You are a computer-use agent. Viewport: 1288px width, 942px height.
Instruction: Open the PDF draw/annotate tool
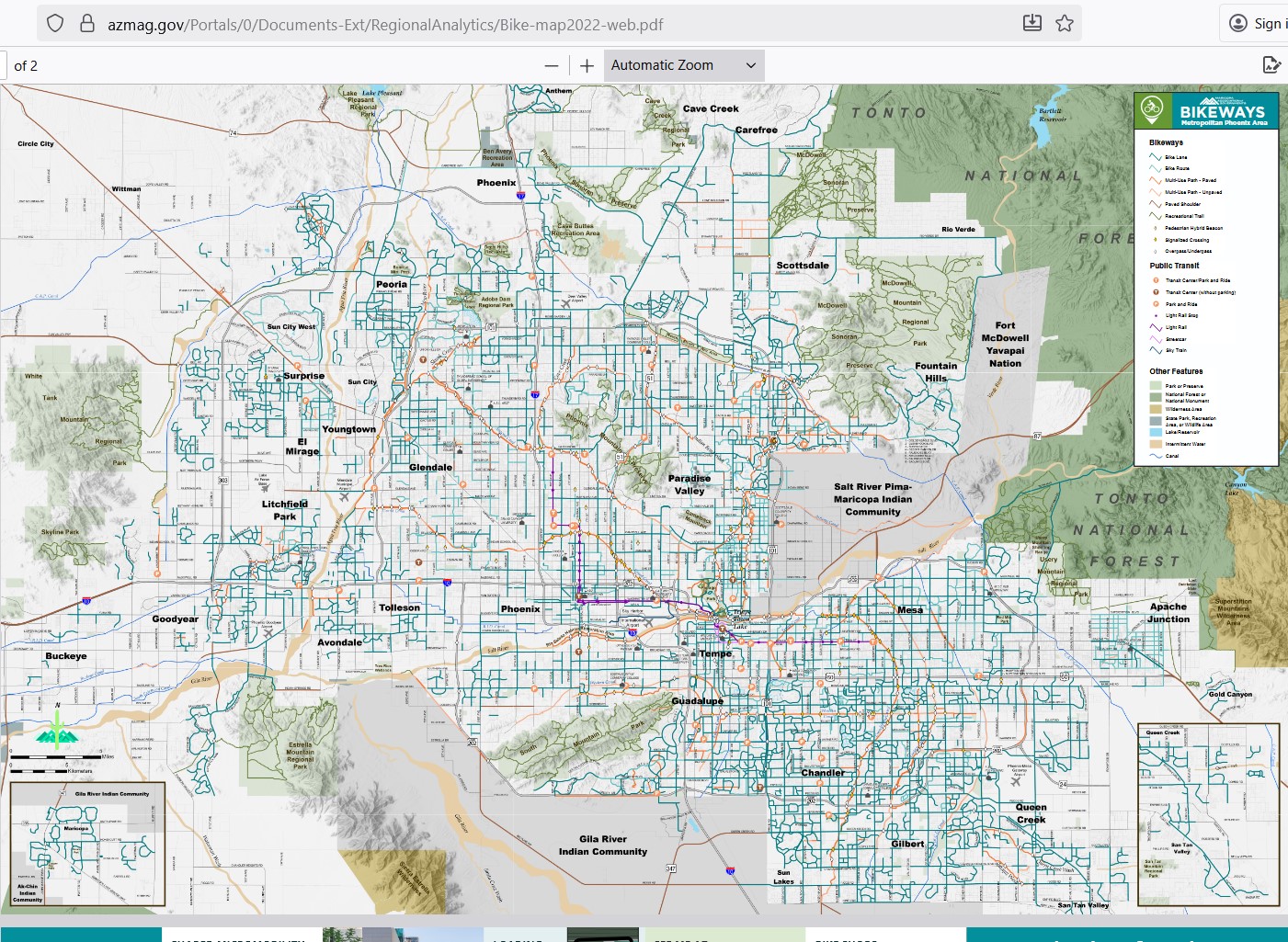coord(1271,64)
